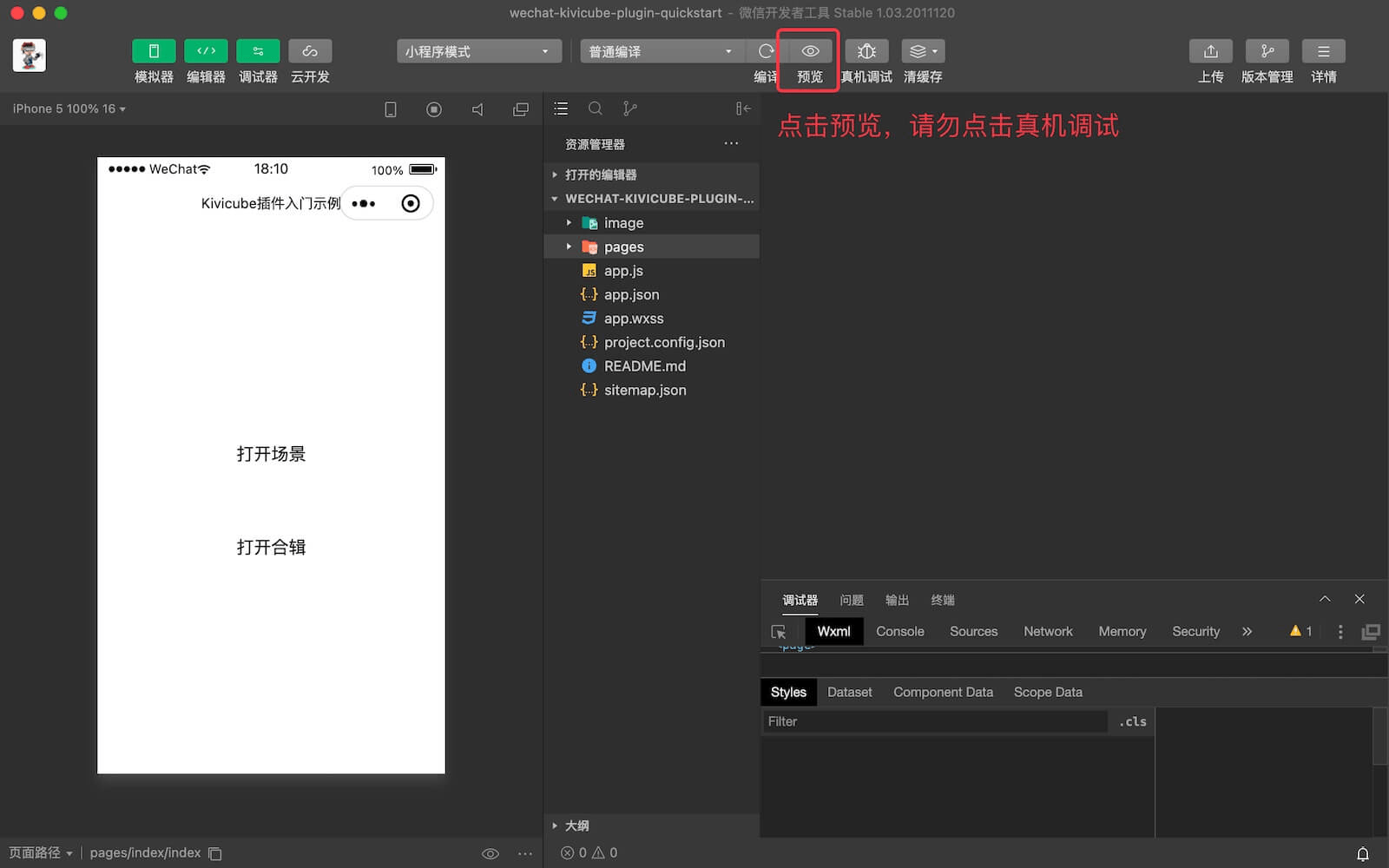The image size is (1389, 868).
Task: Switch to the Network tab
Action: 1048,631
